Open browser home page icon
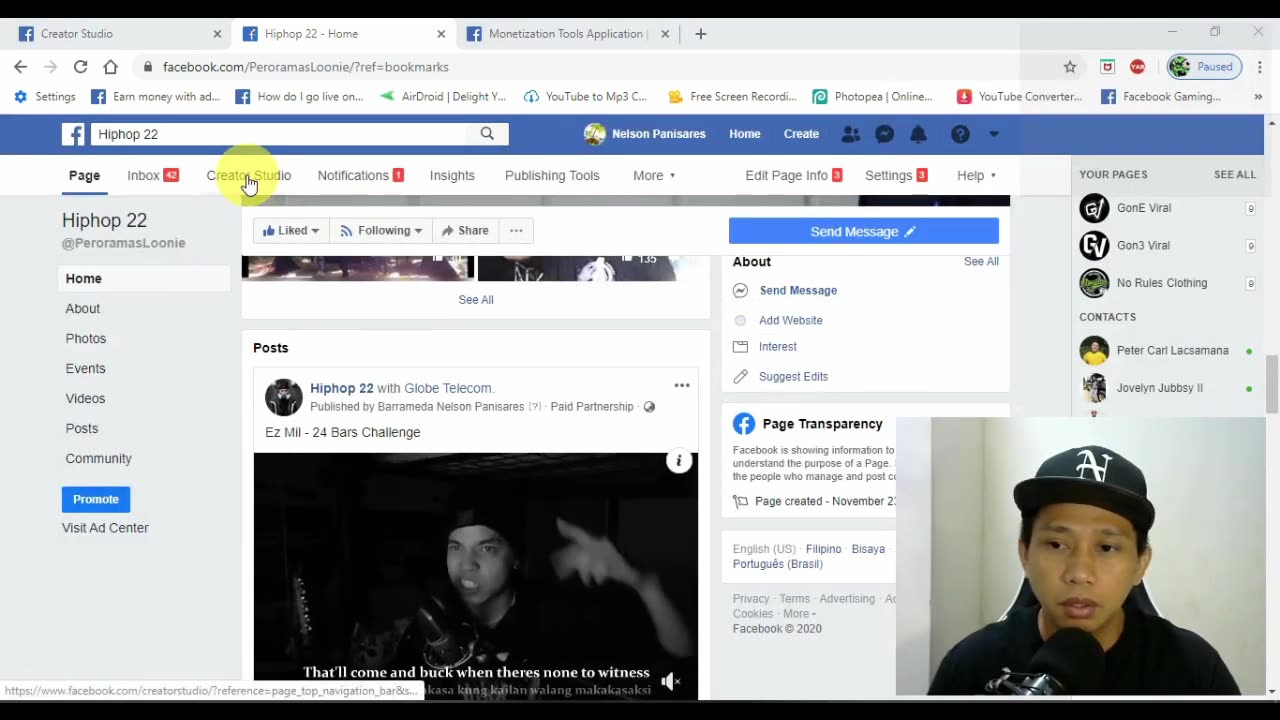This screenshot has width=1280, height=720. pyautogui.click(x=110, y=67)
